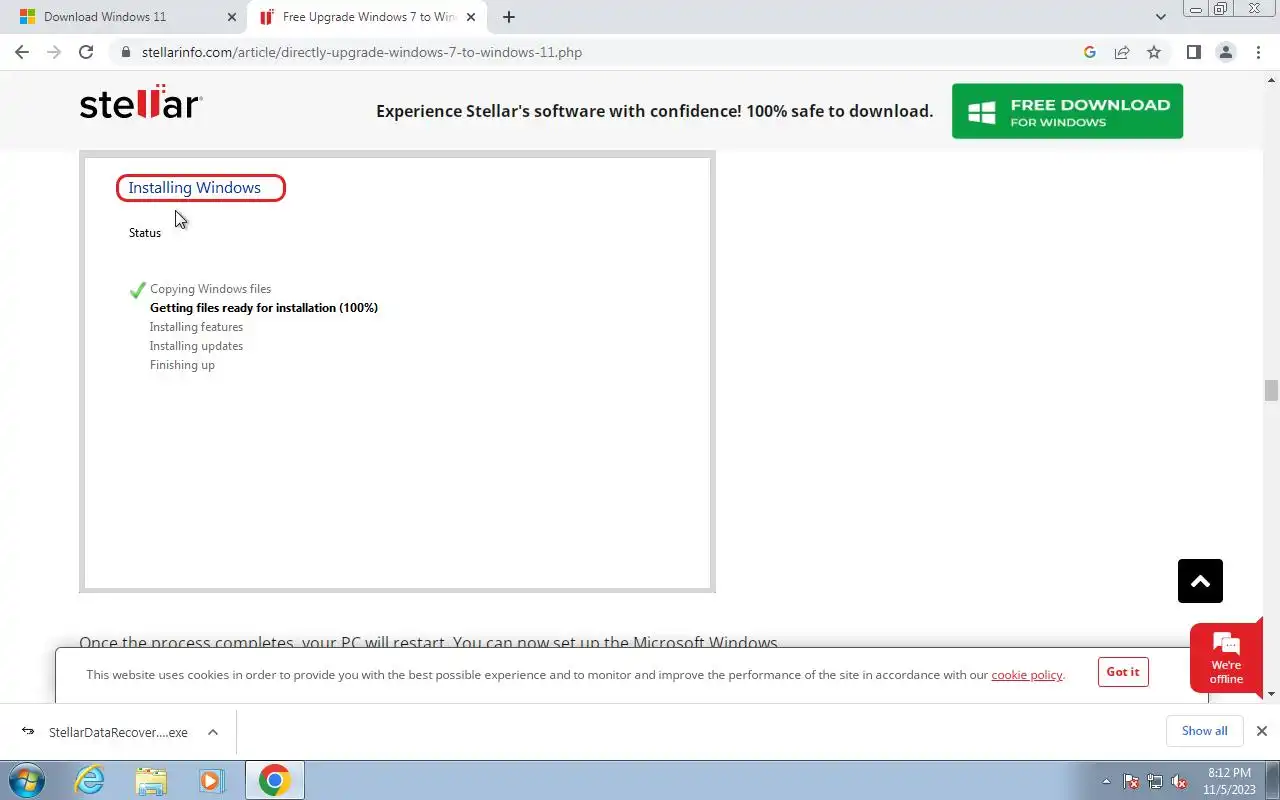The height and width of the screenshot is (800, 1280).
Task: Open Chrome profile avatar
Action: point(1225,52)
